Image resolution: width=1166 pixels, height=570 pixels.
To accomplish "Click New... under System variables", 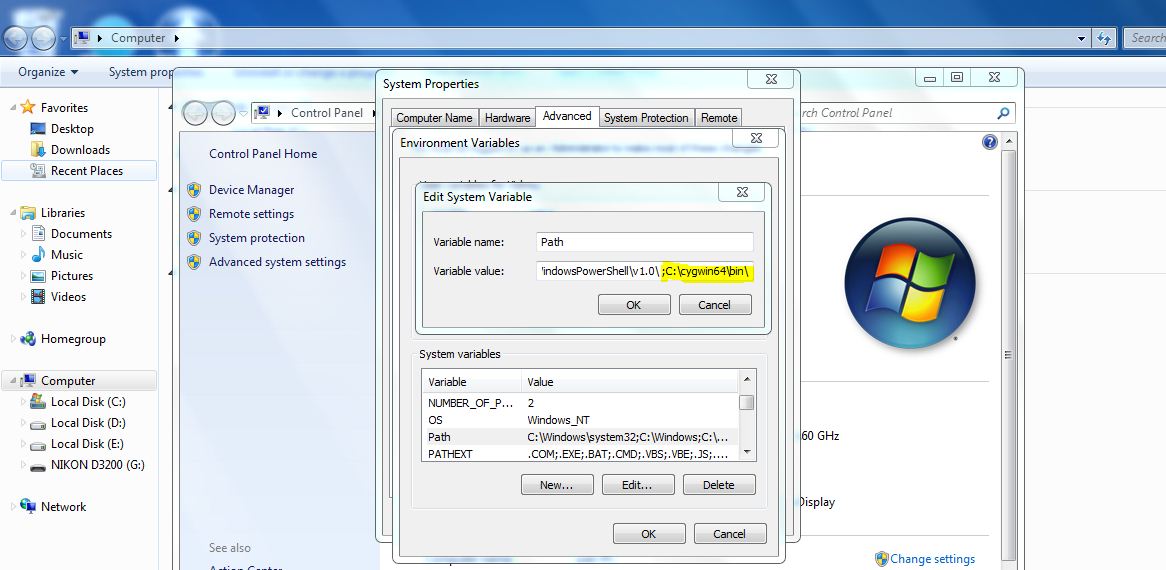I will [557, 485].
